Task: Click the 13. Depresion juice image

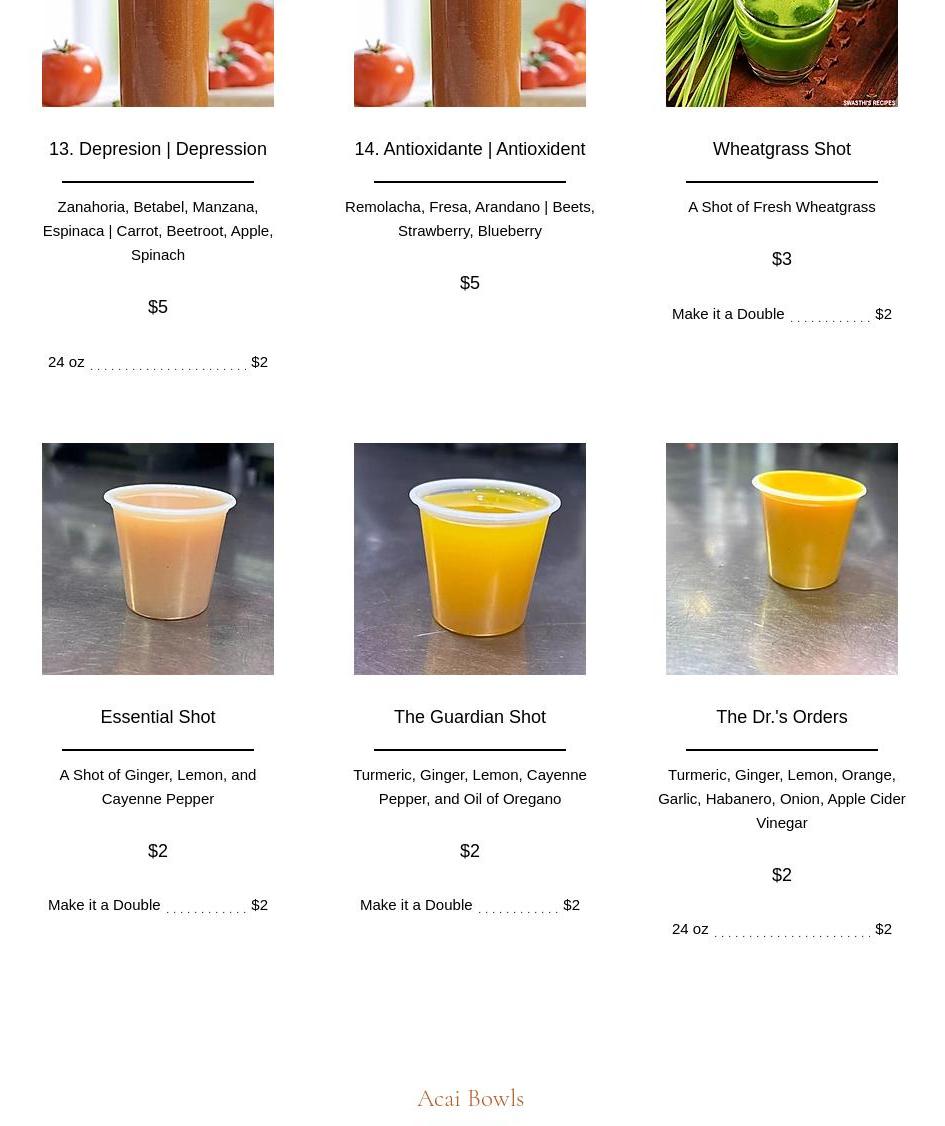Action: click(157, 53)
